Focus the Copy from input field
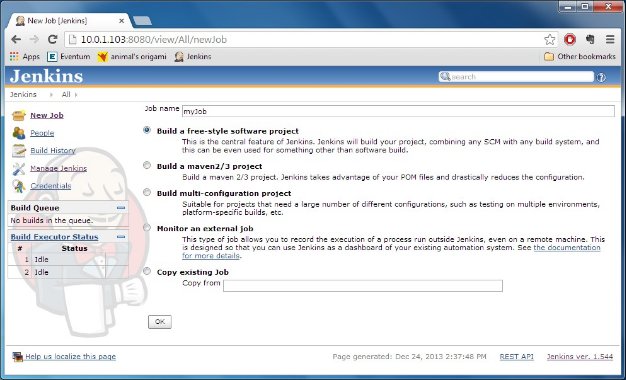Viewport: 626px width, 380px height. (363, 286)
